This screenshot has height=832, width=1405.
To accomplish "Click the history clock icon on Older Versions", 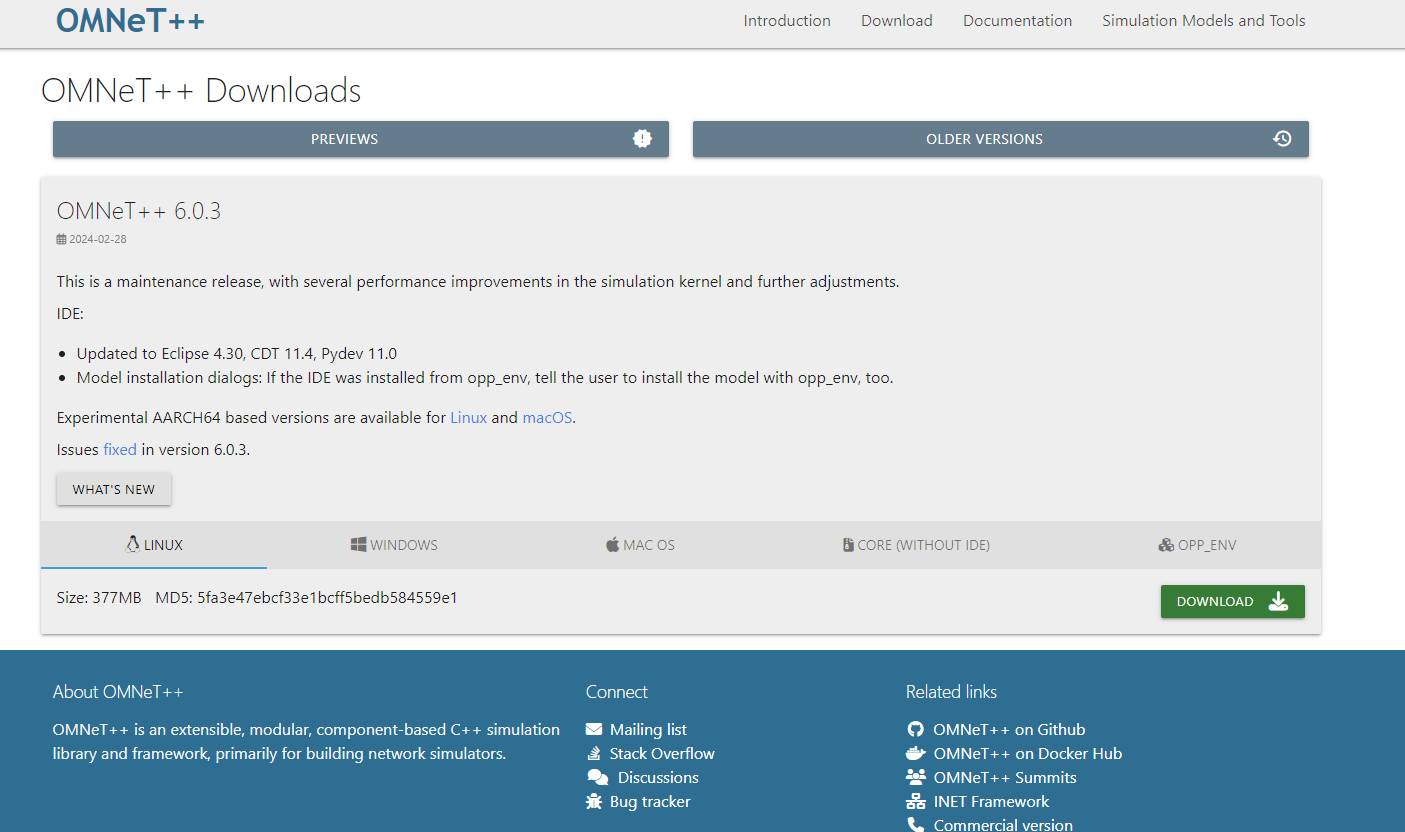I will [x=1283, y=139].
